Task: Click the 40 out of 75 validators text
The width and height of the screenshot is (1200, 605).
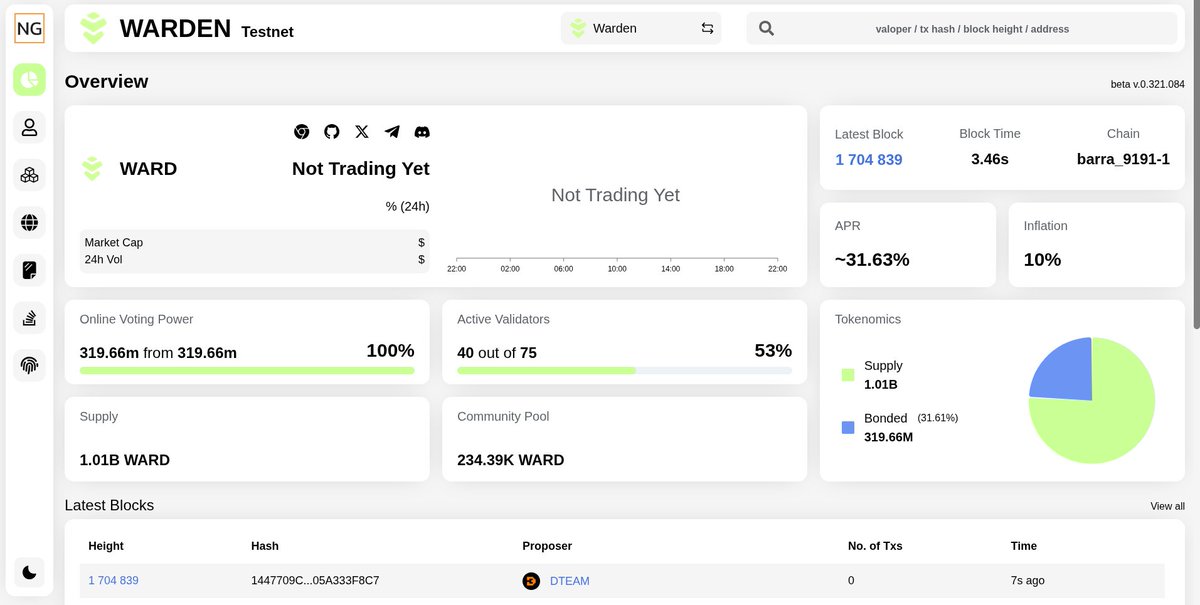Action: point(498,353)
